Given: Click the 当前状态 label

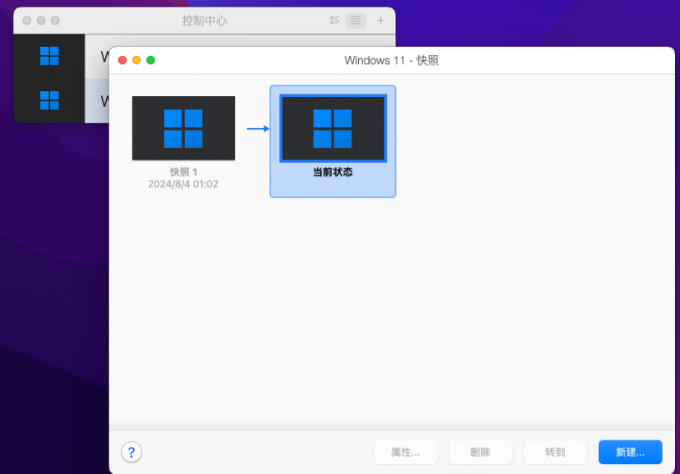Looking at the screenshot, I should (333, 172).
